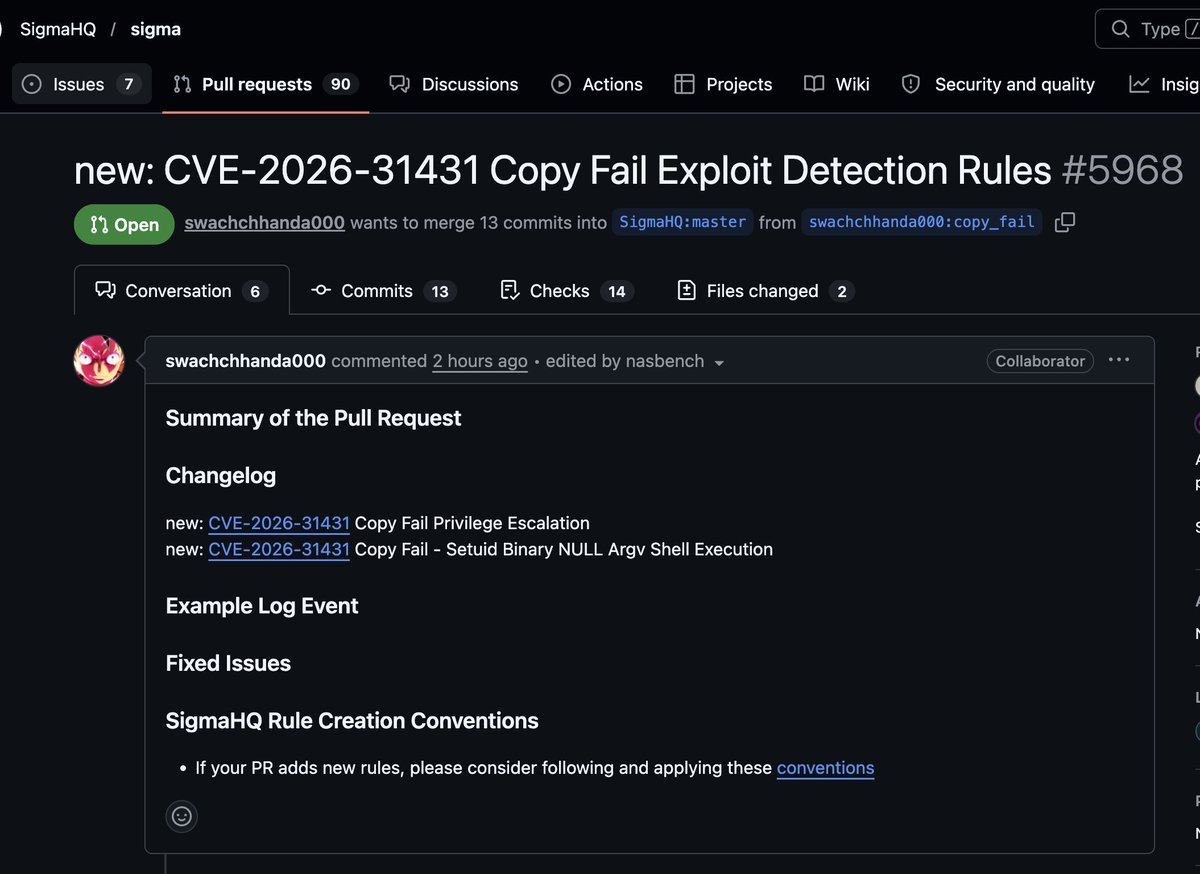Click 'SigmaHQ Rule Creation Conventions' heading
The image size is (1200, 874).
coord(352,721)
